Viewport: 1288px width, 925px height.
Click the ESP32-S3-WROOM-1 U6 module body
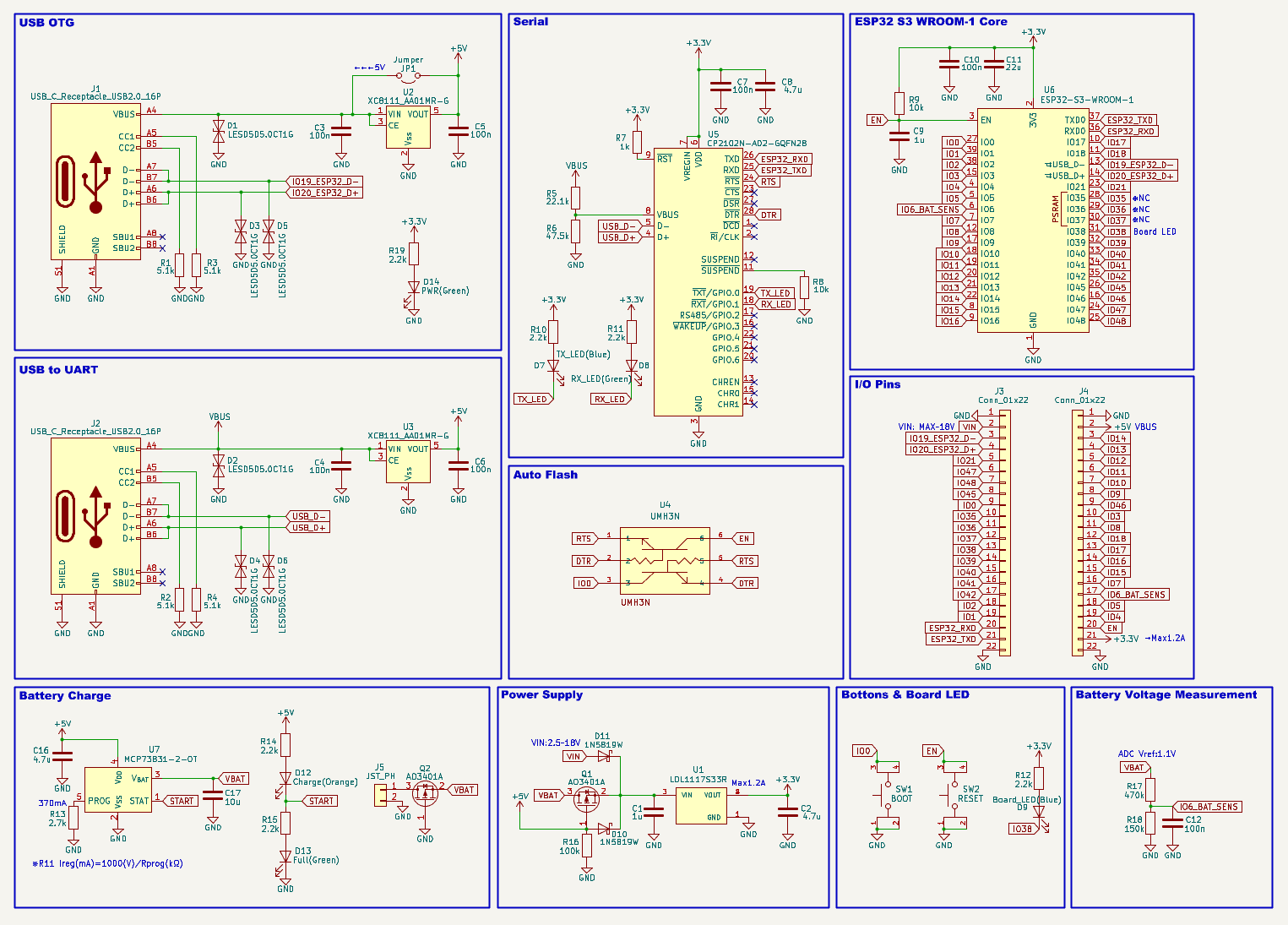1032,220
